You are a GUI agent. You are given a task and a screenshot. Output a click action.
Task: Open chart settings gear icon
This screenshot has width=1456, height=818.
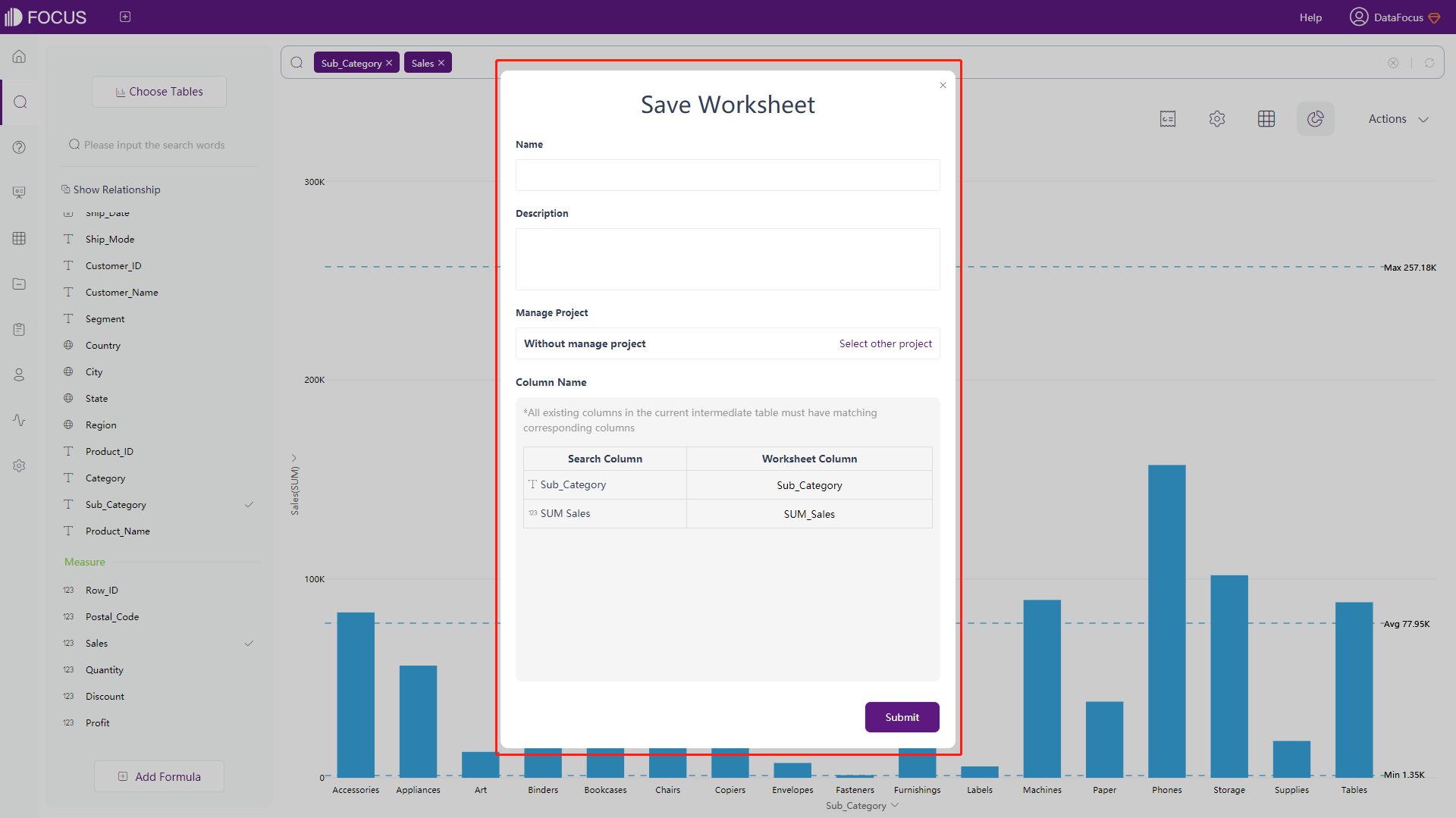coord(1217,119)
